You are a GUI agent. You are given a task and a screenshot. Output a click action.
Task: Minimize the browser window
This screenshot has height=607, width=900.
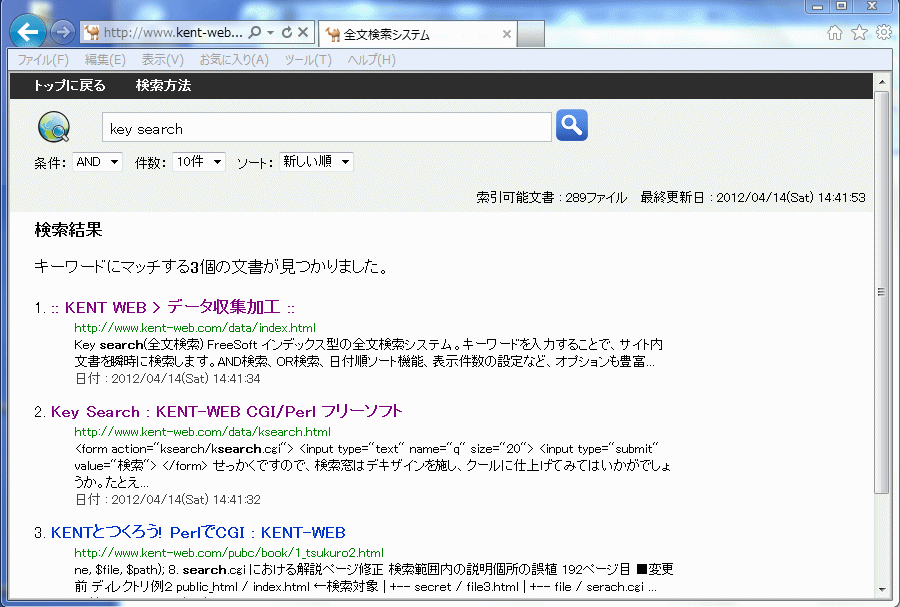817,6
